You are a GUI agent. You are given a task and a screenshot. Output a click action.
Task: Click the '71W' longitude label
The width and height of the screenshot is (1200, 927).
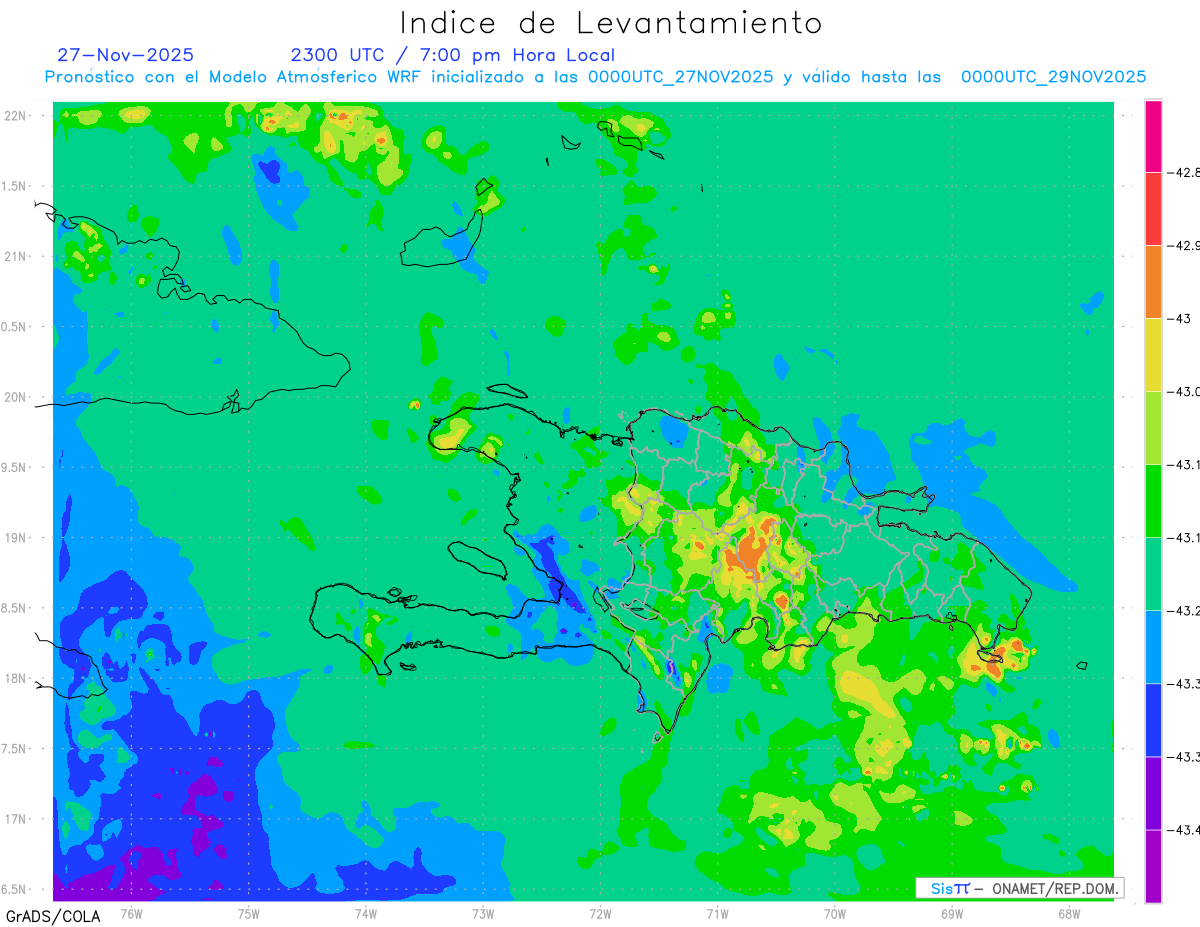coord(717,913)
